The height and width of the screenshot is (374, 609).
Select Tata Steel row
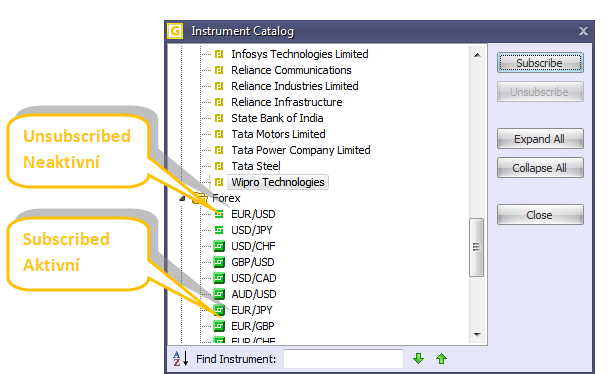click(x=256, y=166)
